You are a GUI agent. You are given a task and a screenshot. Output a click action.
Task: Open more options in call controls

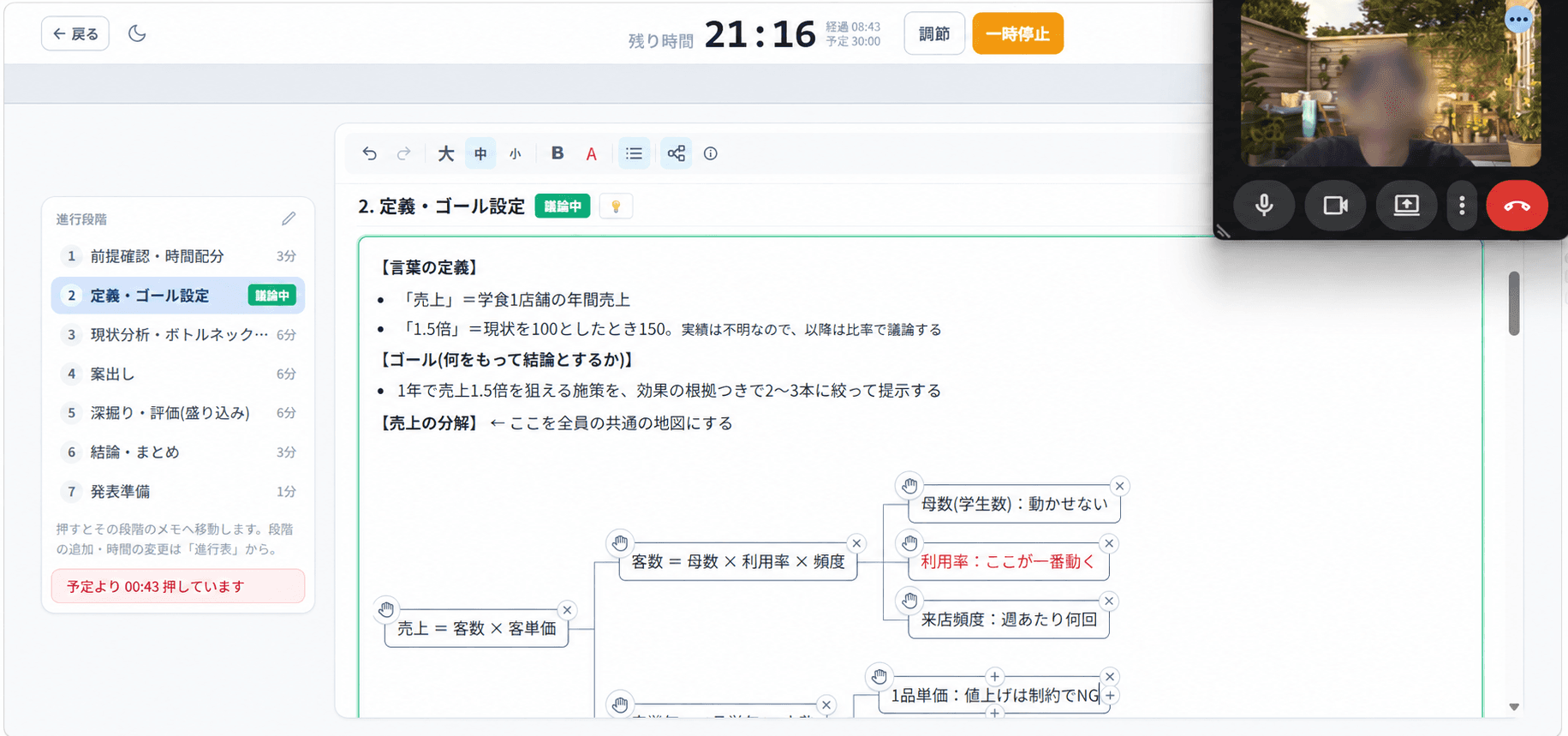point(1462,206)
